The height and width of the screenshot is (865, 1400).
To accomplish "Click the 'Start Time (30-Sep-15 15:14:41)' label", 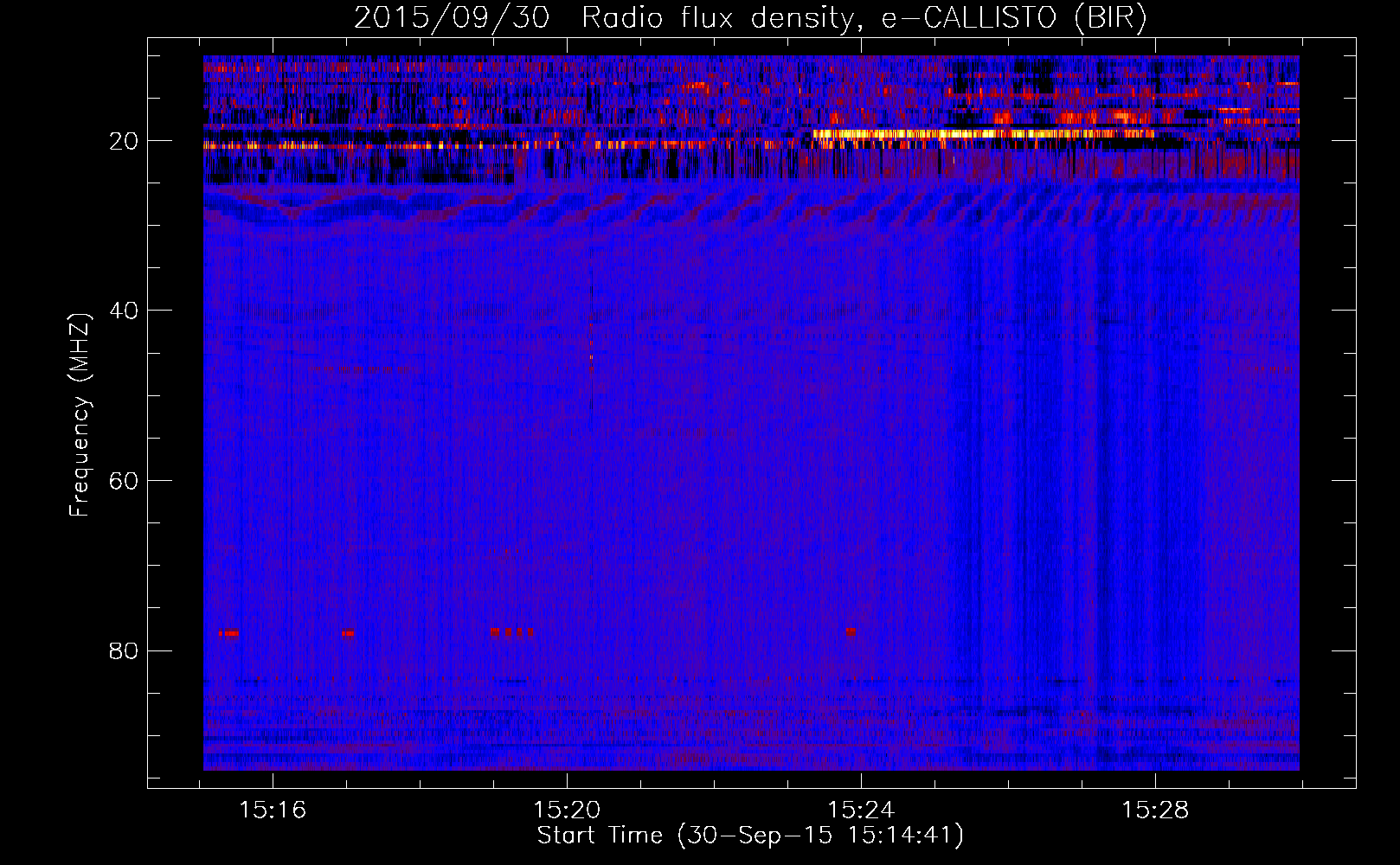I will (x=750, y=836).
